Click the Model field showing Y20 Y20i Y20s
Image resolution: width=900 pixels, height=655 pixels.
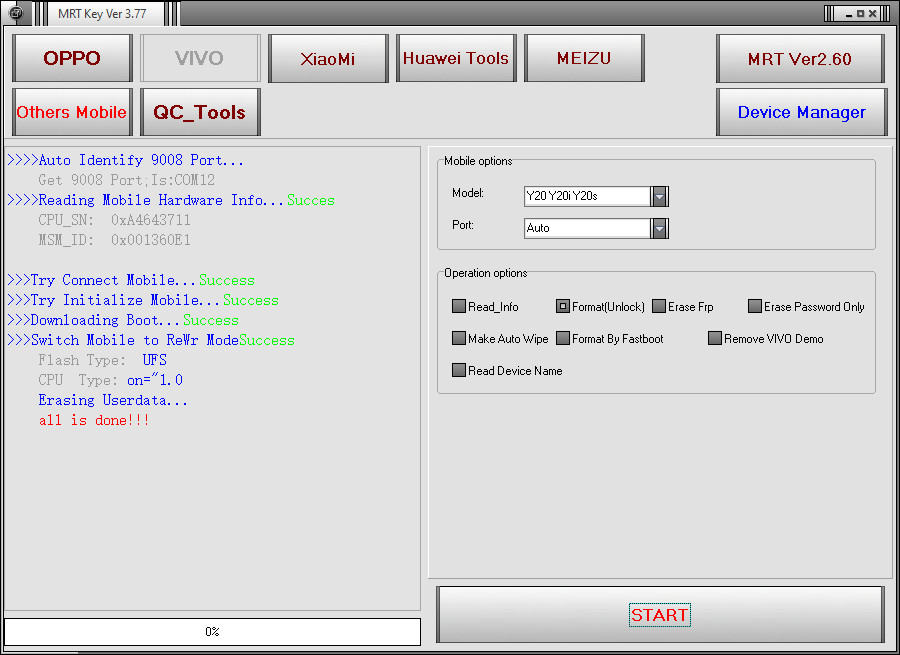coord(587,196)
